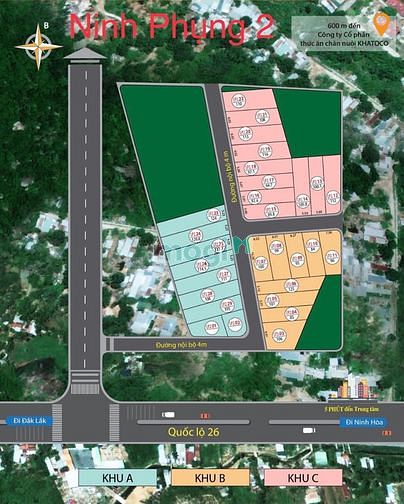404x504 pixels.
Task: Click lot 13 marker in pink Khu C
Action: (317, 184)
